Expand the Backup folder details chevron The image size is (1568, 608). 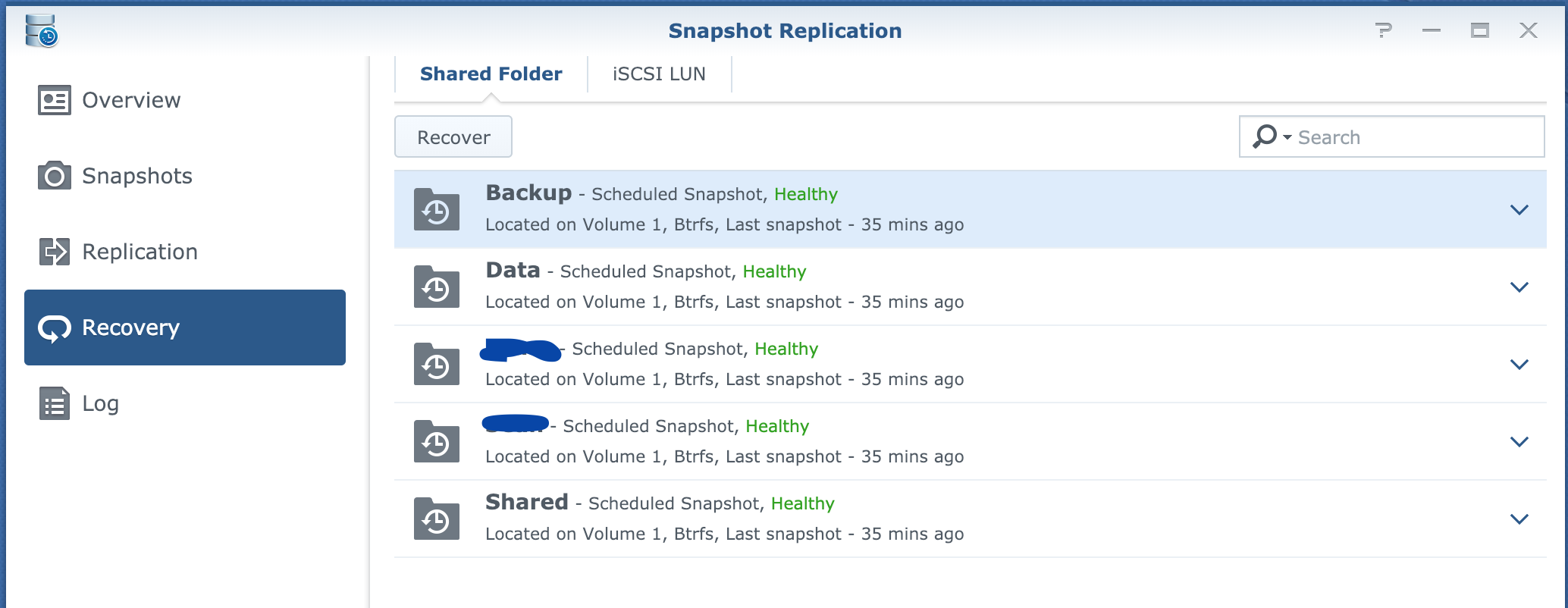click(1519, 210)
